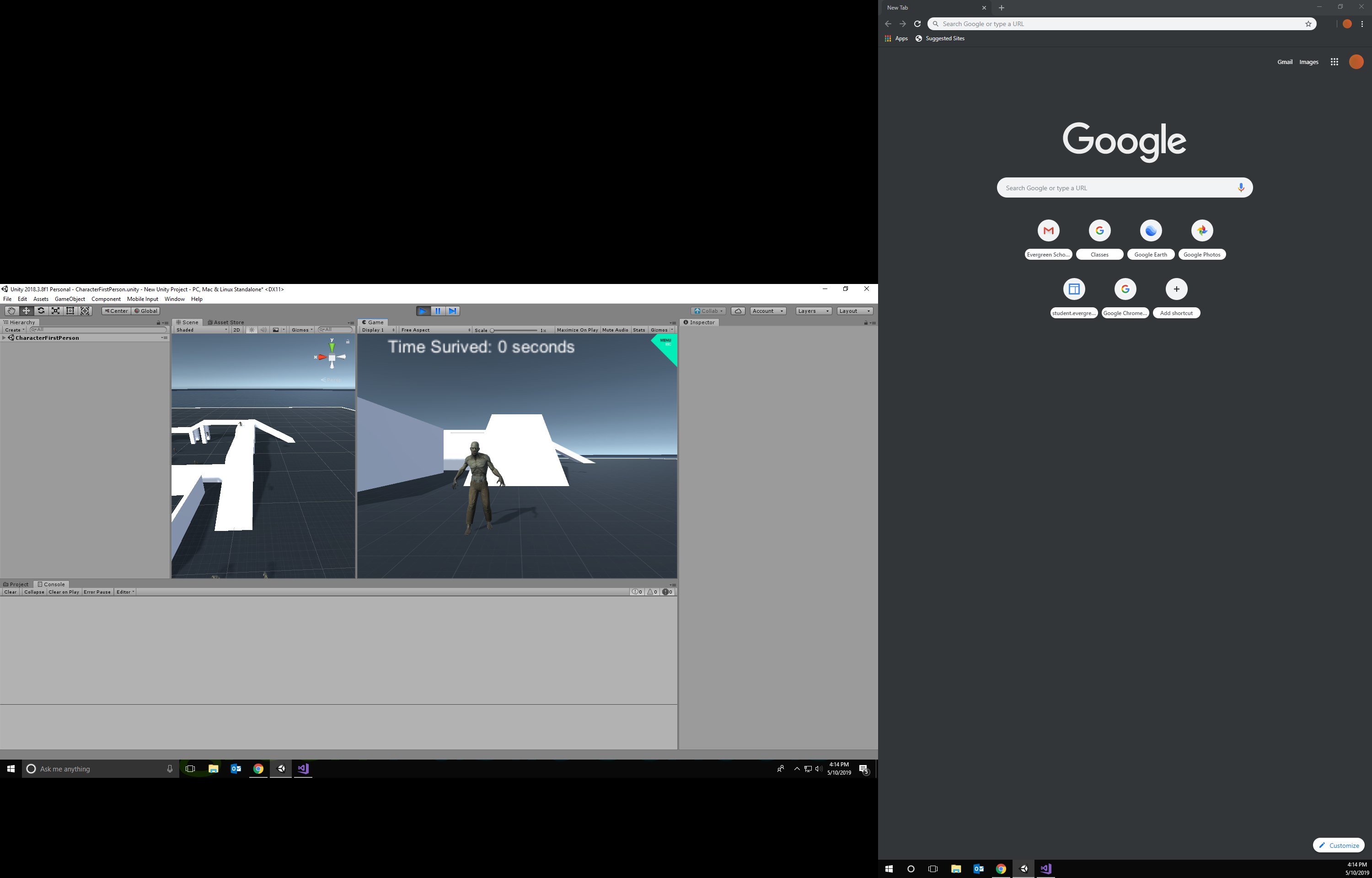
Task: Select the Hand tool in Unity
Action: click(x=11, y=311)
